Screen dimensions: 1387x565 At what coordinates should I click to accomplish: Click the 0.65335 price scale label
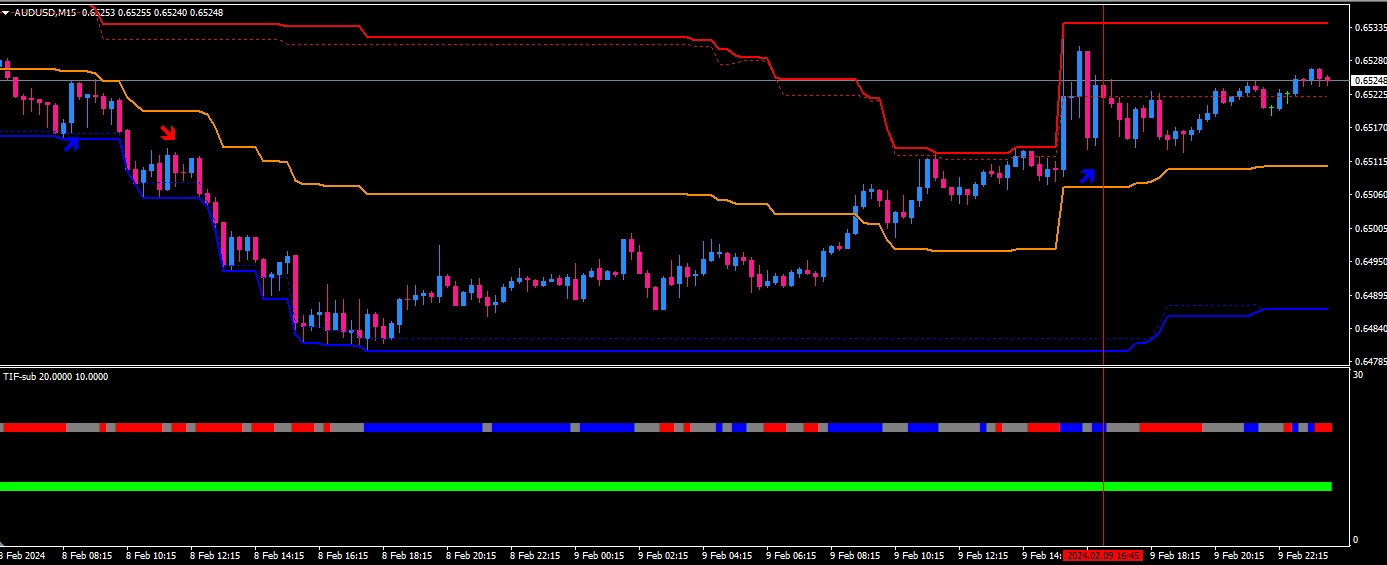tap(1369, 28)
